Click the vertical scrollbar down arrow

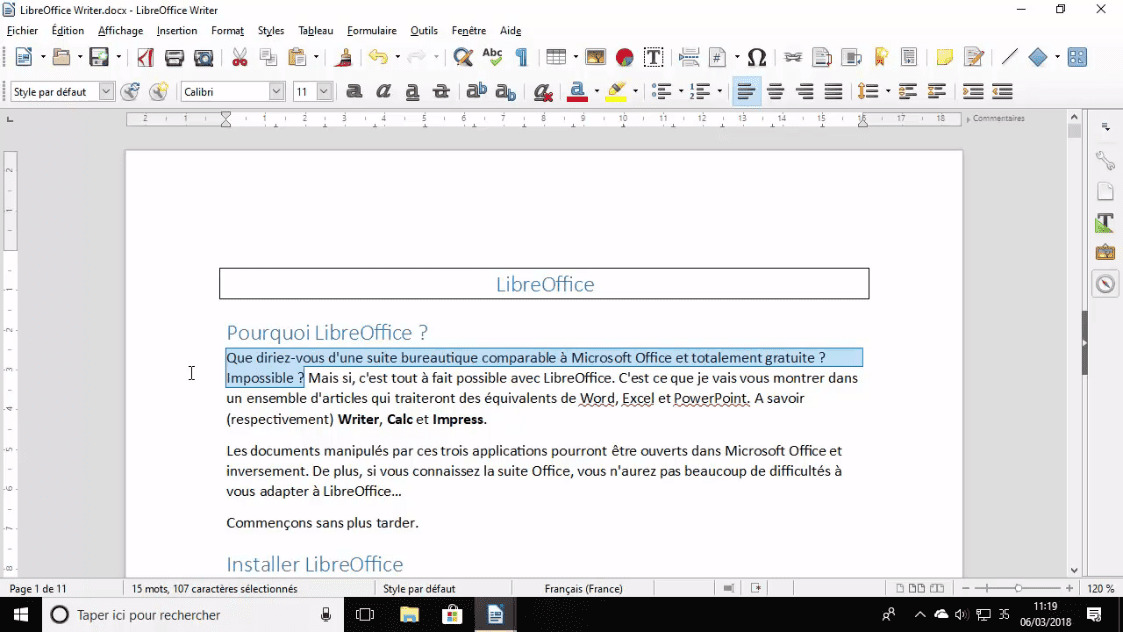pyautogui.click(x=1074, y=570)
